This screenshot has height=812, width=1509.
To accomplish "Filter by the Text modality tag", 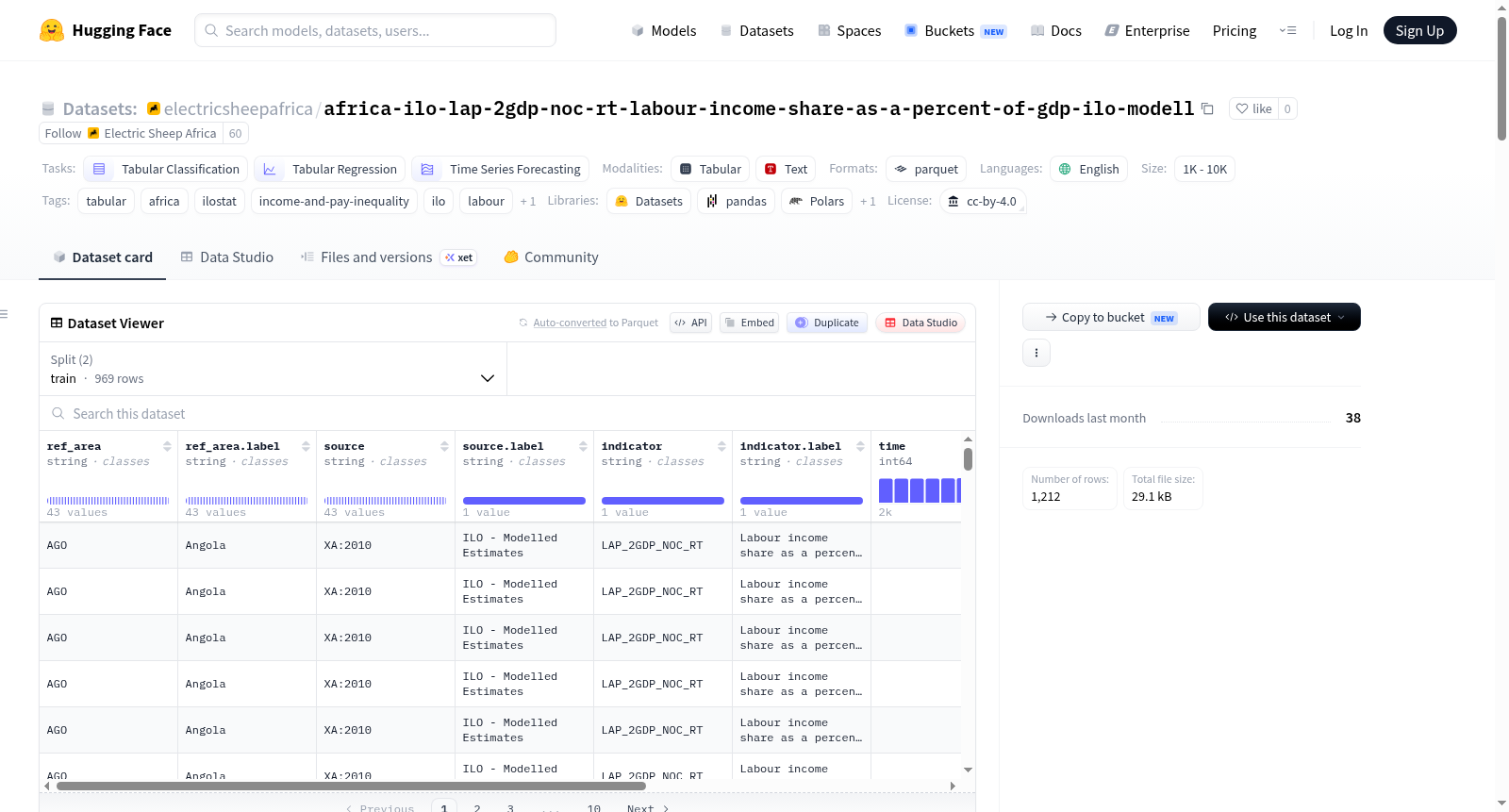I will (786, 169).
